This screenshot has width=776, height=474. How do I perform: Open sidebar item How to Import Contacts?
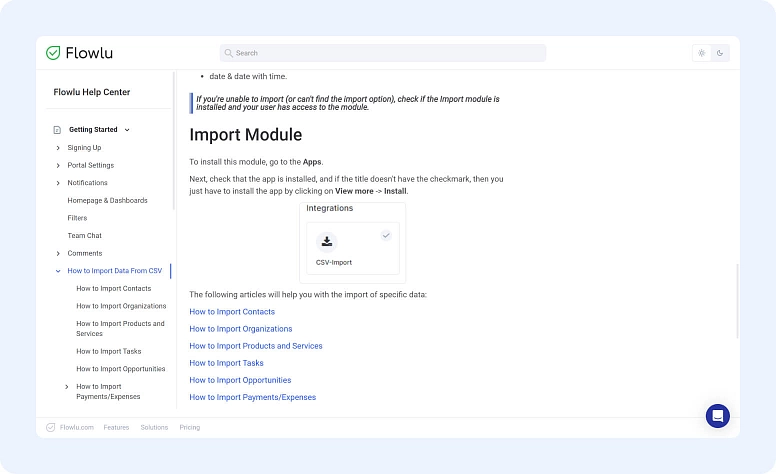[x=114, y=288]
